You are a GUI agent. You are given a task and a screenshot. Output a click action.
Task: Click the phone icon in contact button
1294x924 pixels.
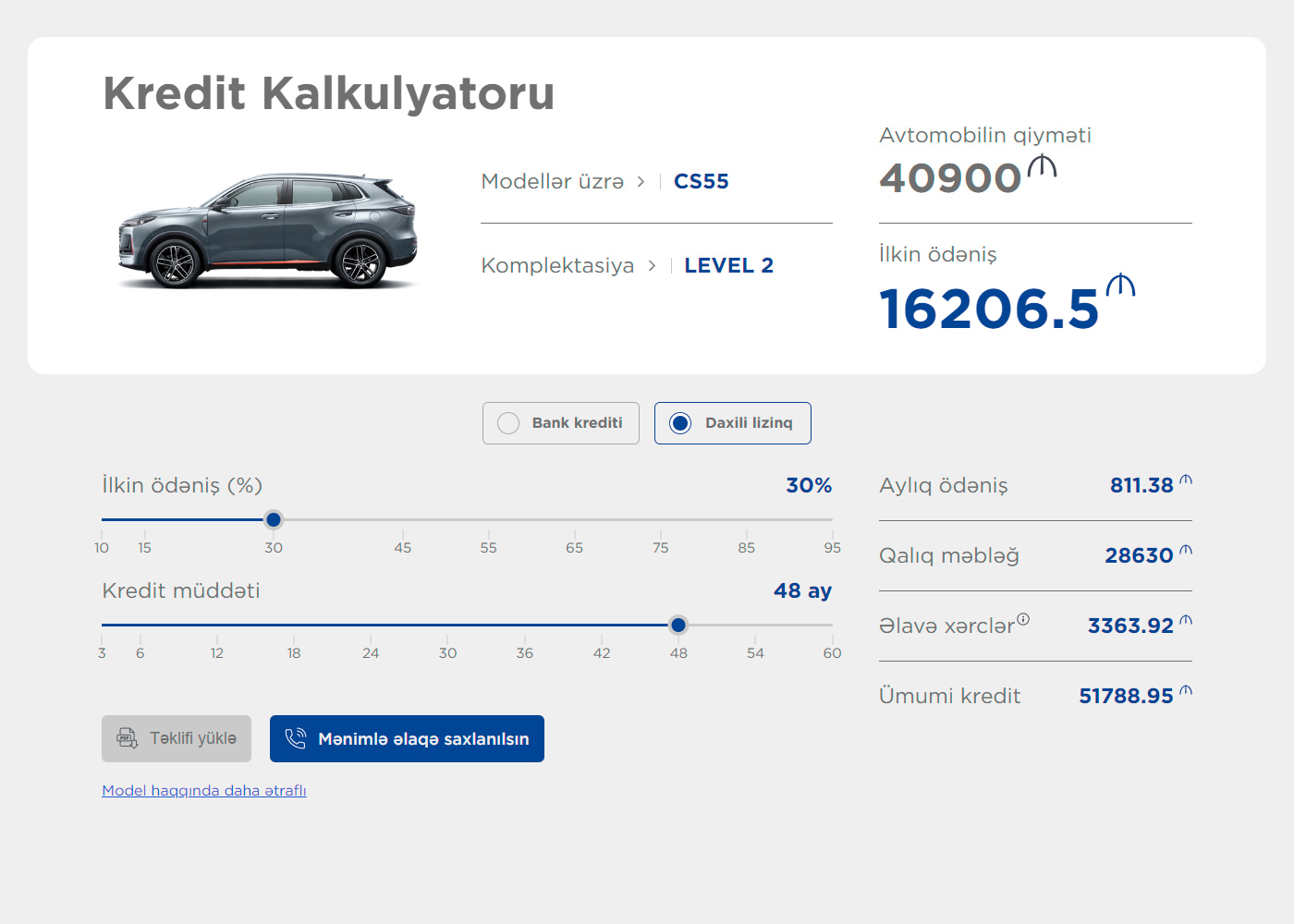click(295, 738)
